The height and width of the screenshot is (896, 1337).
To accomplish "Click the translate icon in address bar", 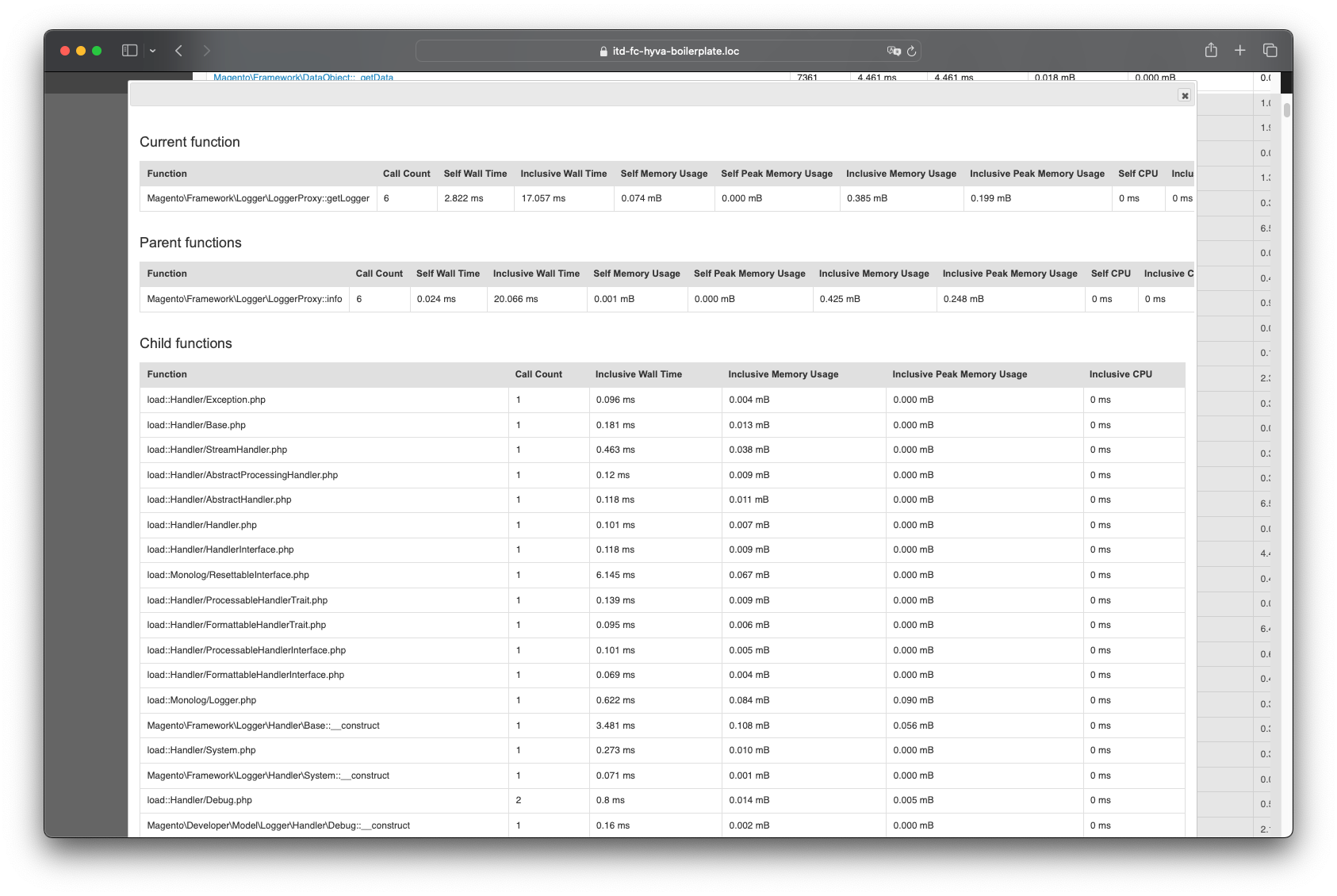I will (x=894, y=51).
